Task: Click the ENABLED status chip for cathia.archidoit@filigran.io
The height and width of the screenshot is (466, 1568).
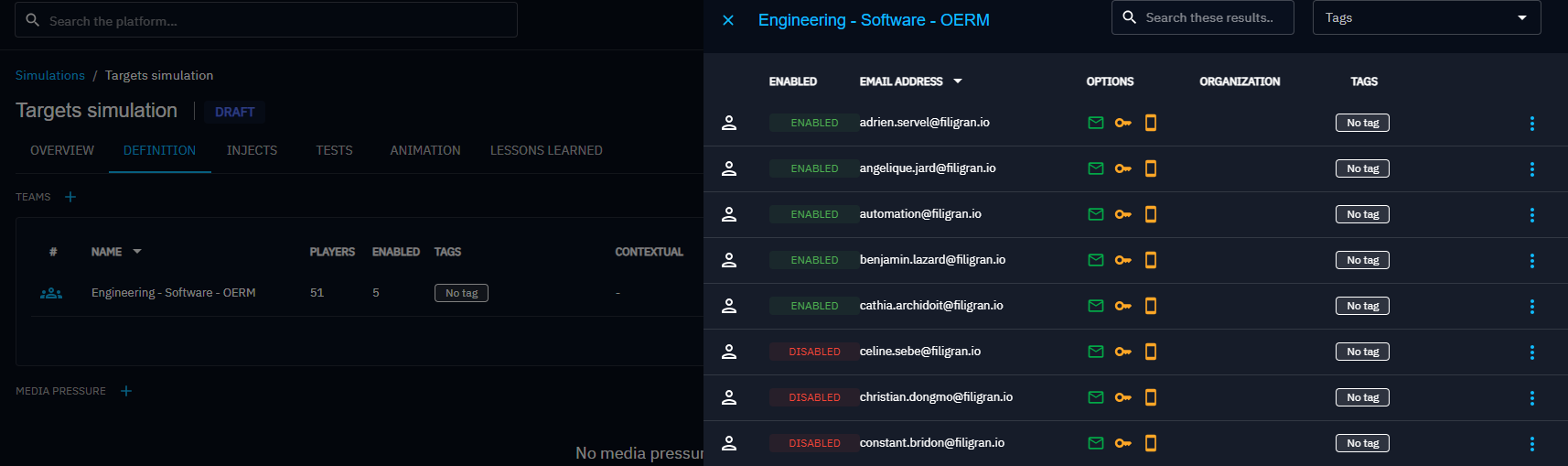Action: pyautogui.click(x=814, y=306)
